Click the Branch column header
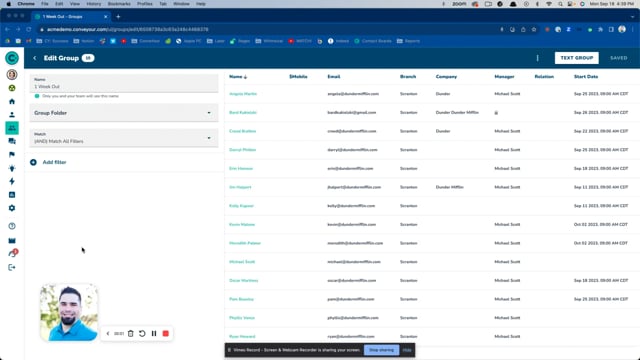 click(x=408, y=77)
